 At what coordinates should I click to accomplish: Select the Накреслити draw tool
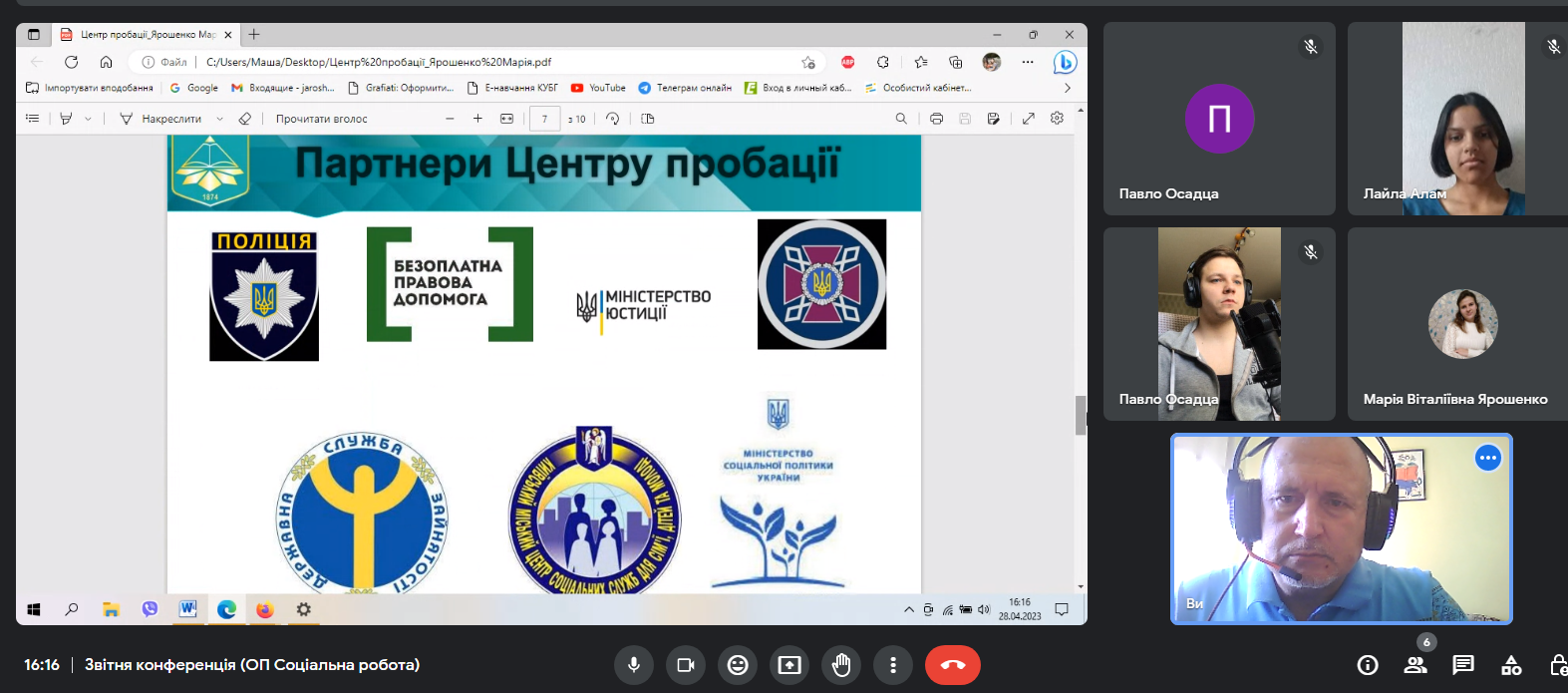pyautogui.click(x=160, y=119)
